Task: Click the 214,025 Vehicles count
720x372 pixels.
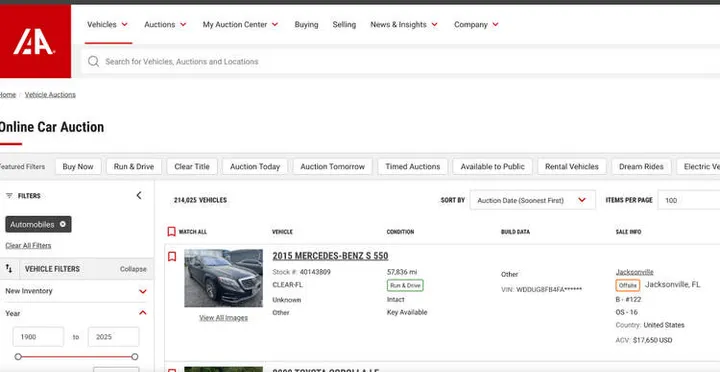Action: tap(200, 200)
